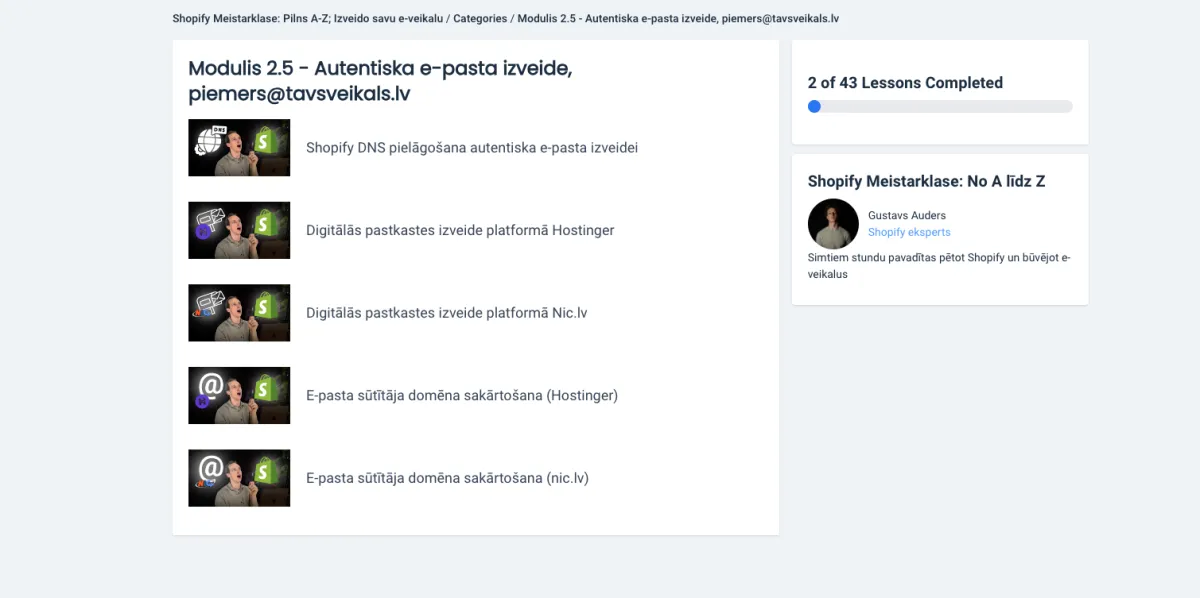Click the Gustavs Auders instructor name

click(x=907, y=215)
